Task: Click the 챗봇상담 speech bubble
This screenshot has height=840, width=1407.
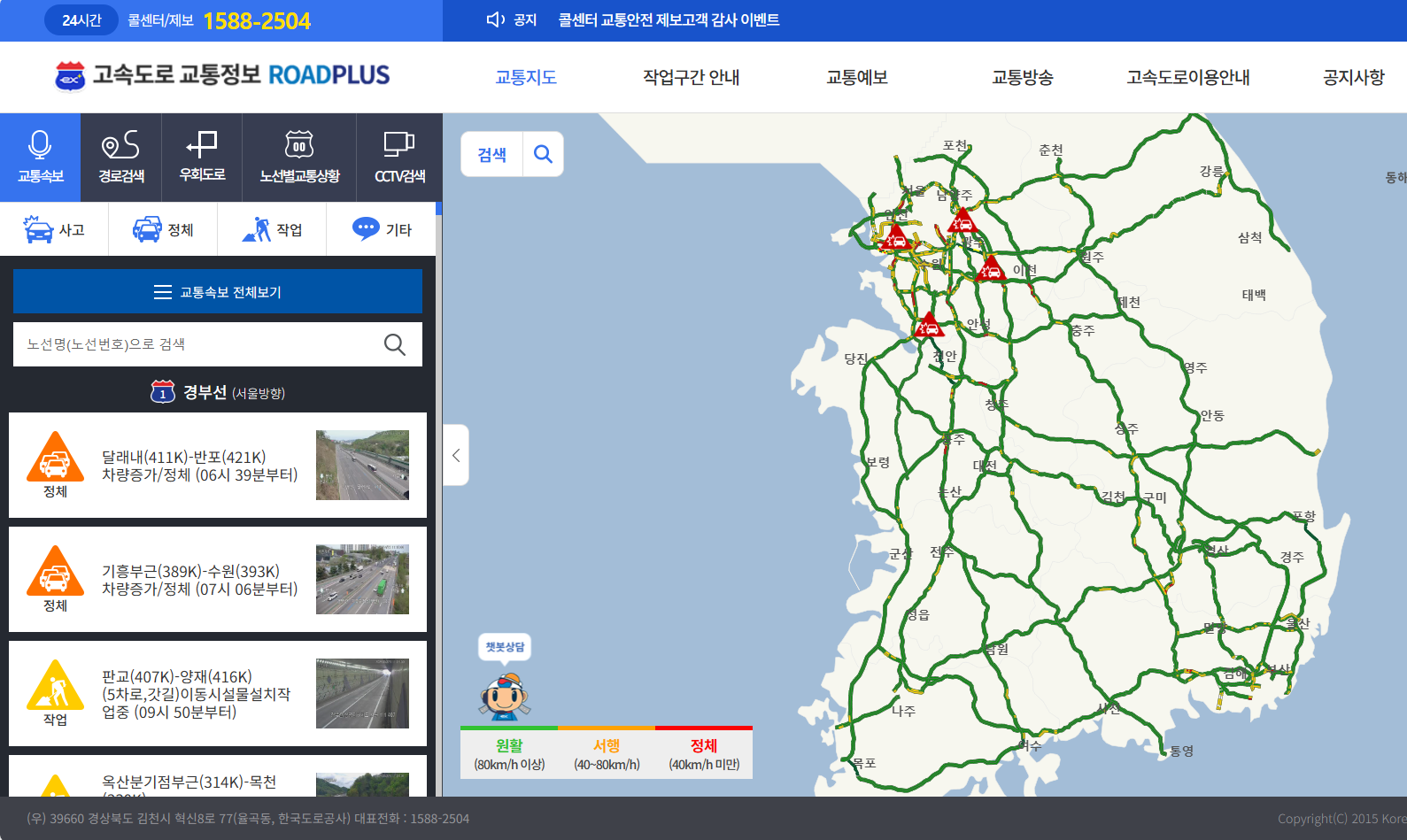Action: [505, 647]
